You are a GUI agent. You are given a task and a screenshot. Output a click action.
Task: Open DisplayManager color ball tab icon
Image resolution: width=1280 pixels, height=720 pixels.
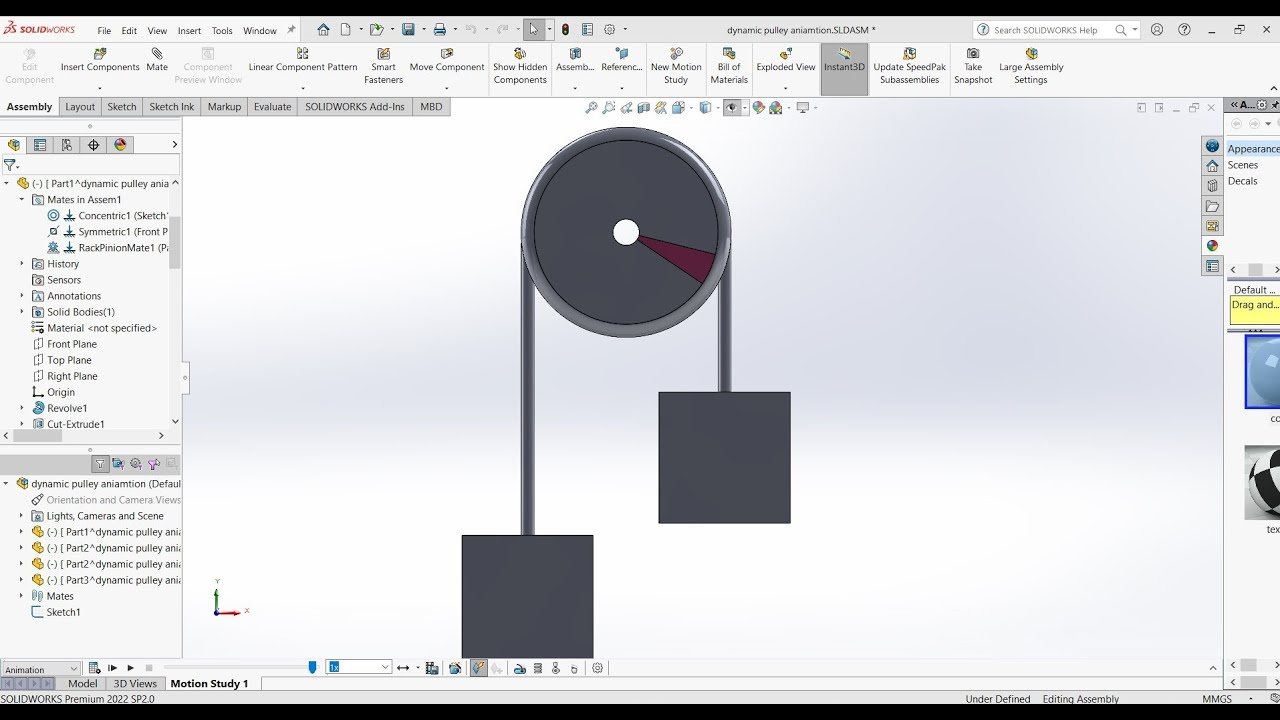pos(120,145)
